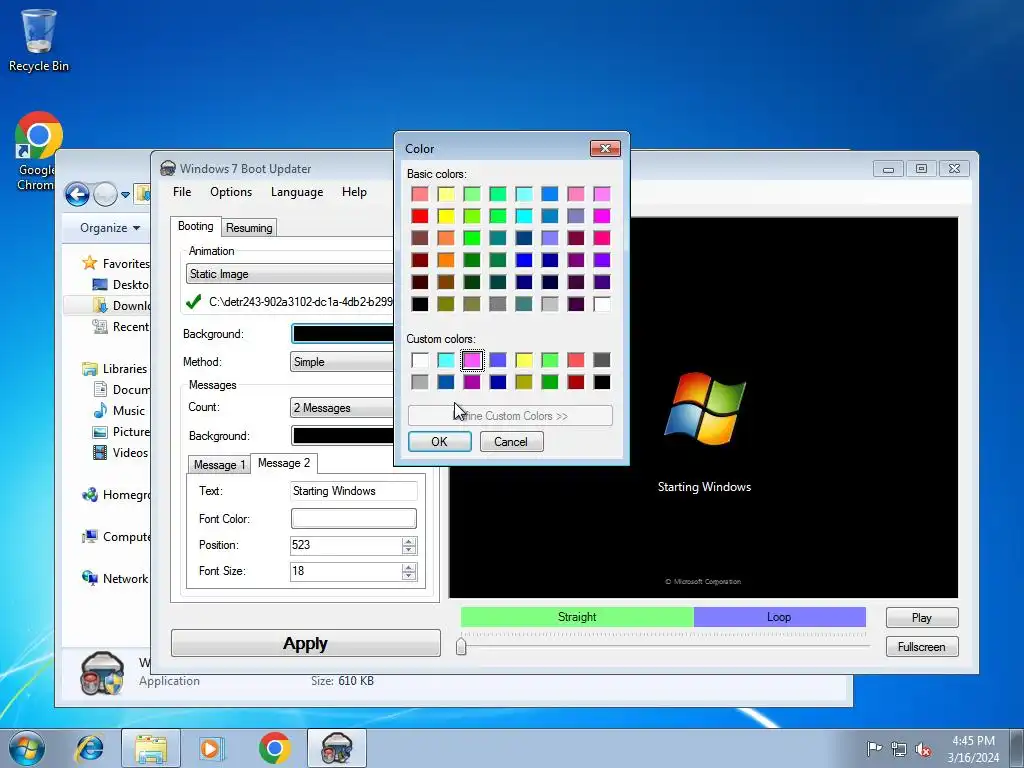The width and height of the screenshot is (1024, 768).
Task: Select Videos in the Explorer sidebar
Action: 129,453
